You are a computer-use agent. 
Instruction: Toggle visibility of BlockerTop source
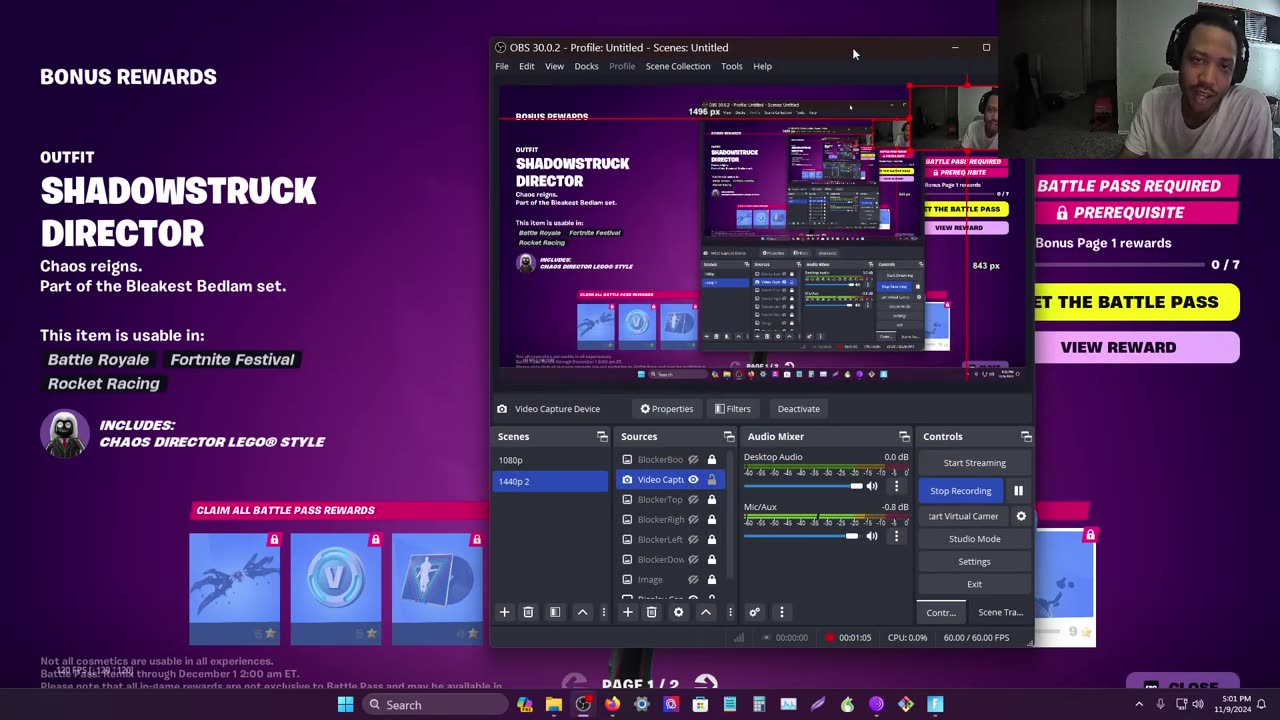tap(693, 500)
